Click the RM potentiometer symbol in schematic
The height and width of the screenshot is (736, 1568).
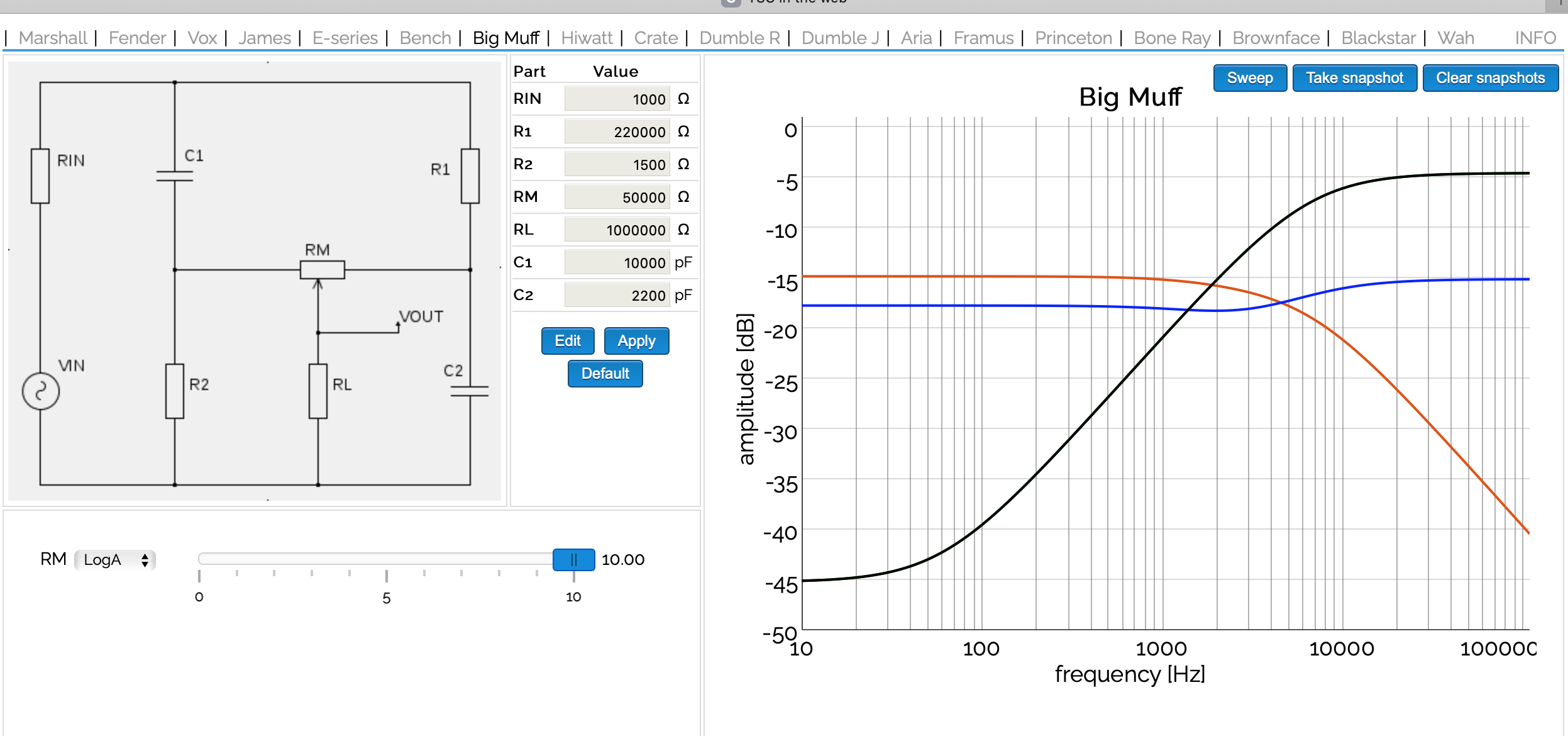322,269
